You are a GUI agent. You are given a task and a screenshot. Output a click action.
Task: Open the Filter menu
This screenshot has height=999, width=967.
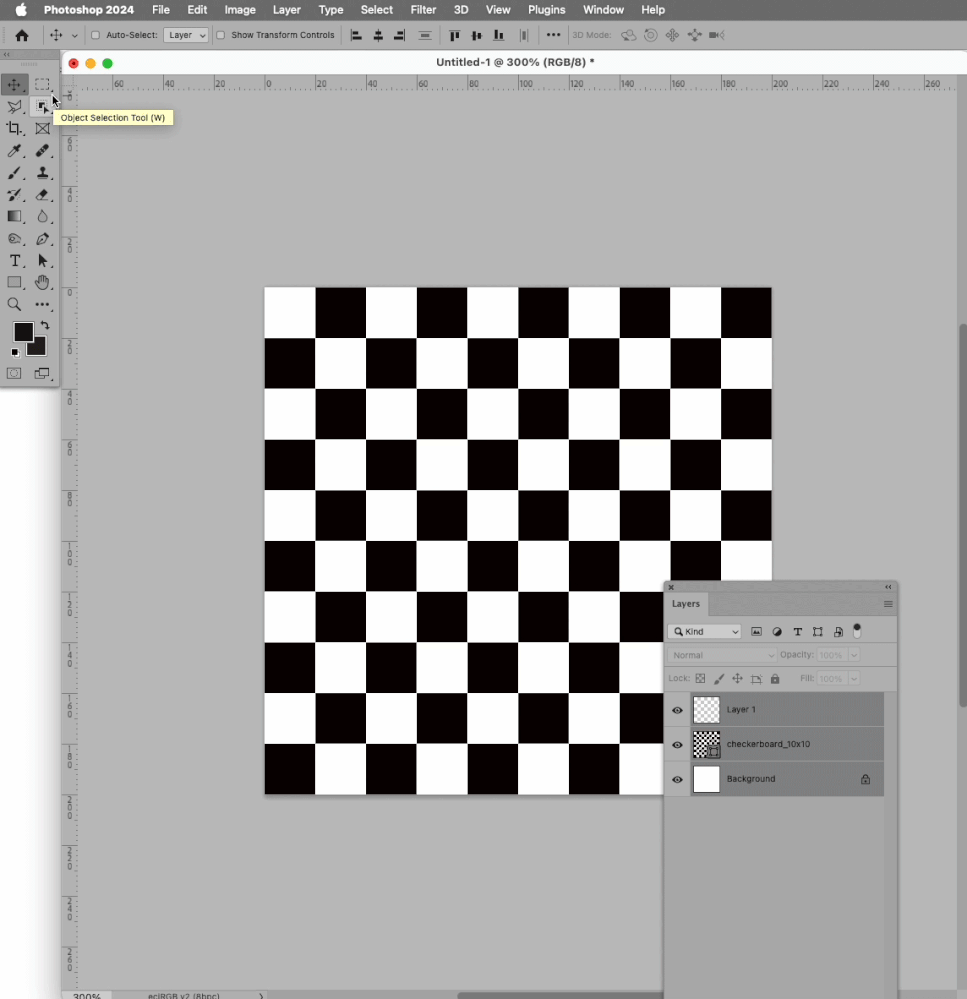(x=423, y=10)
